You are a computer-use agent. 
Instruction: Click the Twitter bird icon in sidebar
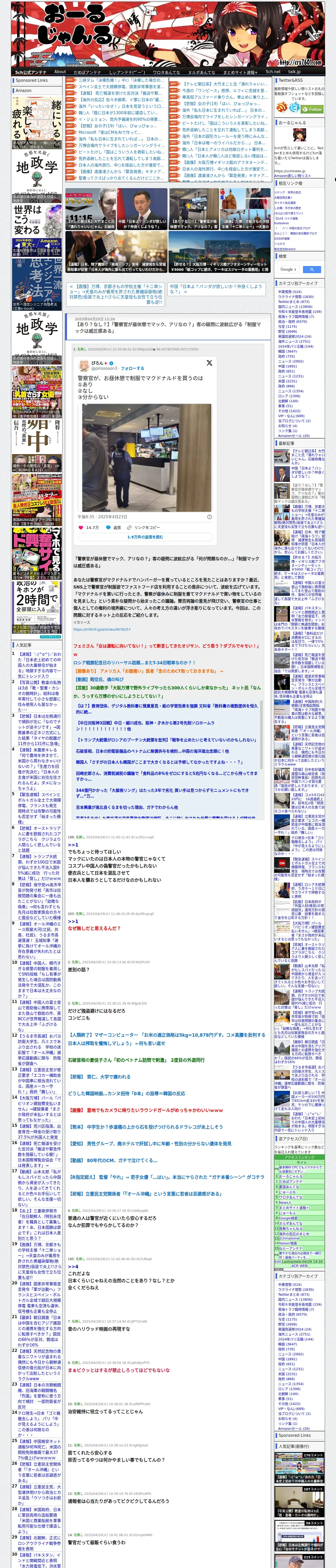click(295, 108)
